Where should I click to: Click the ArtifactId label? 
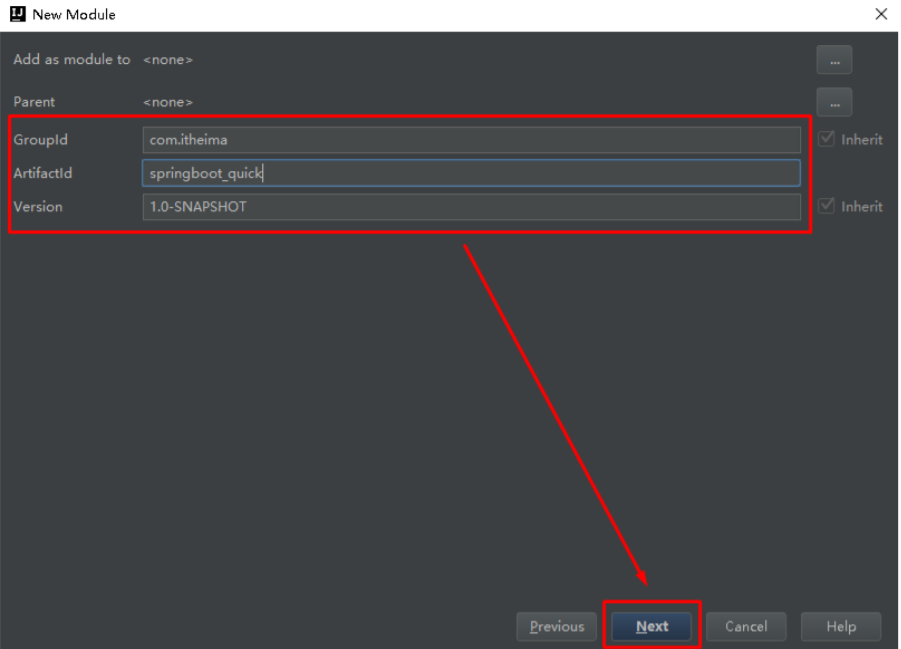tap(43, 173)
